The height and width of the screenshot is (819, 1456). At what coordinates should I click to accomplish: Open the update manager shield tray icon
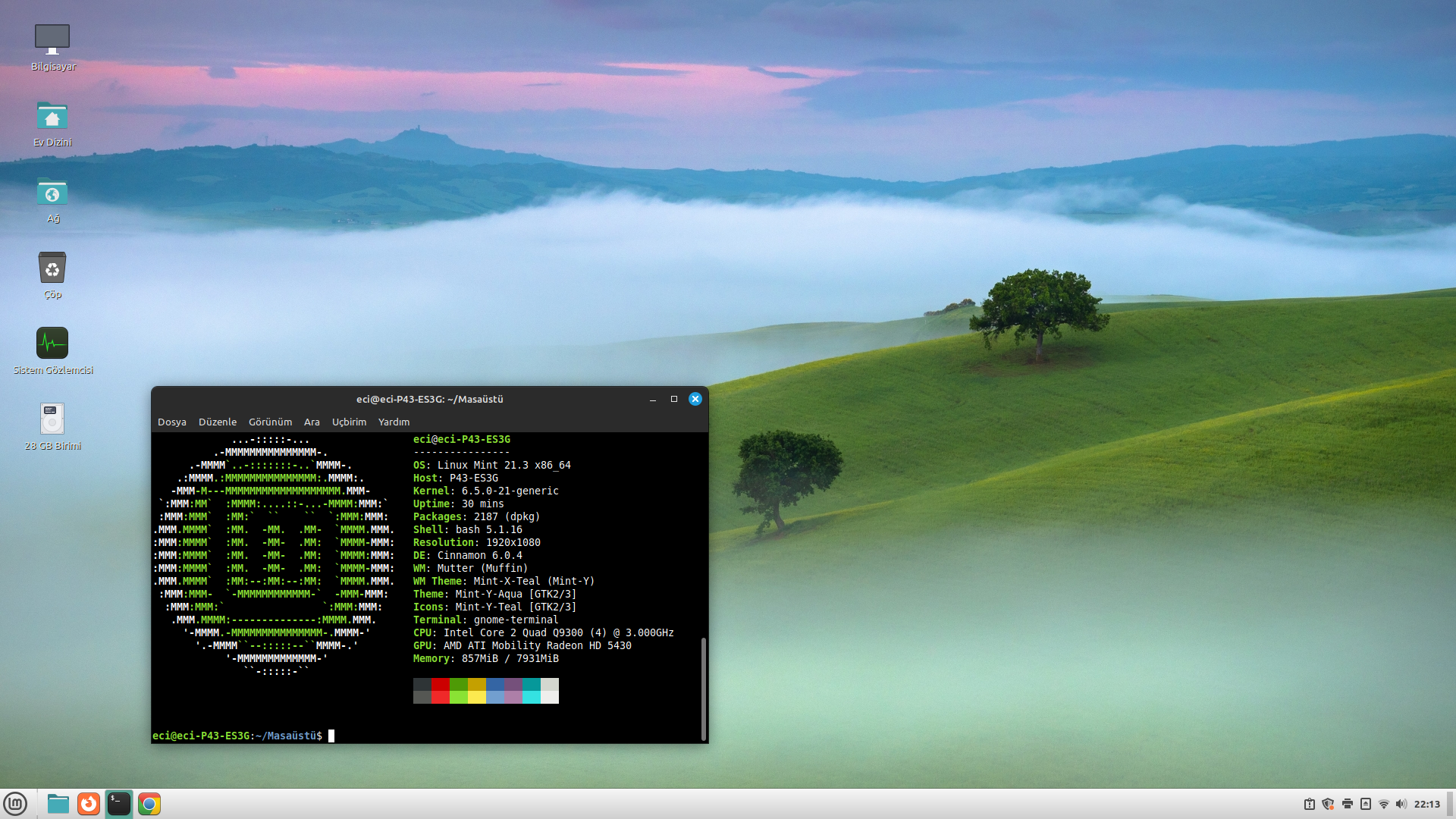pyautogui.click(x=1328, y=804)
